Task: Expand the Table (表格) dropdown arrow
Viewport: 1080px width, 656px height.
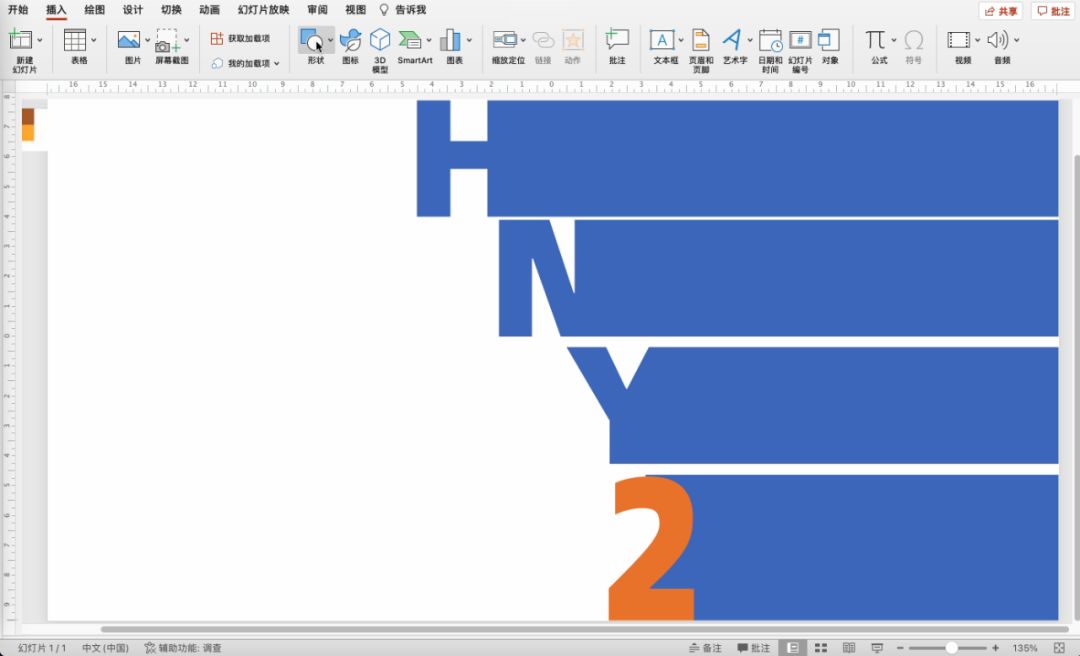Action: pos(94,41)
